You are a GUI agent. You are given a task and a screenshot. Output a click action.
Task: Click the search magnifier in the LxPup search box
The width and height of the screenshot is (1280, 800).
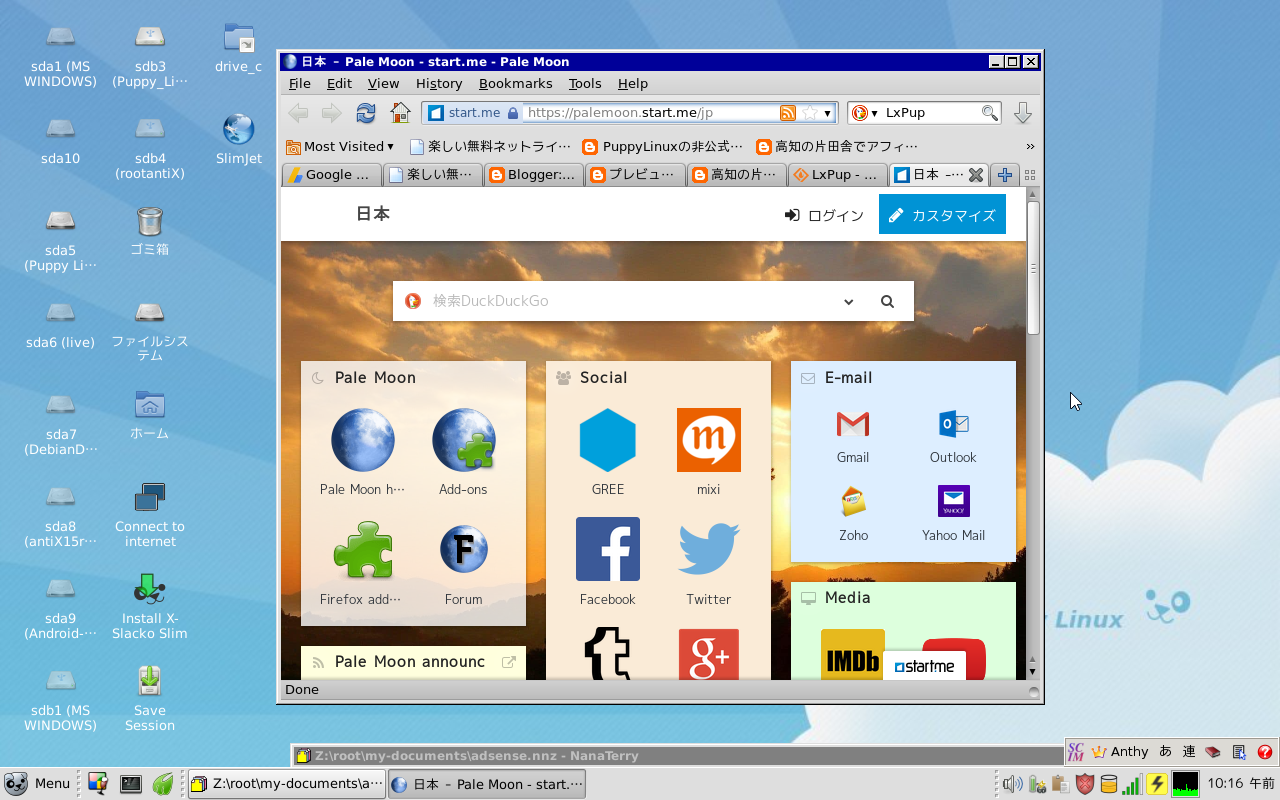[x=989, y=113]
